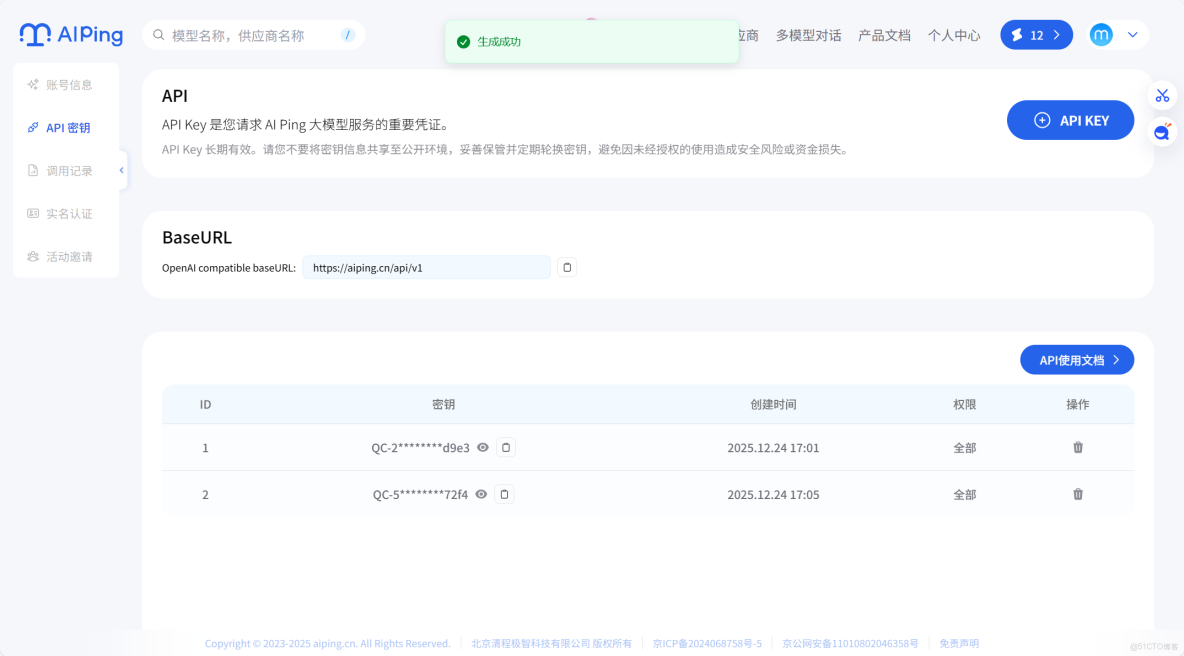This screenshot has height=656, width=1184.
Task: Expand the account avatar dropdown
Action: (1132, 34)
